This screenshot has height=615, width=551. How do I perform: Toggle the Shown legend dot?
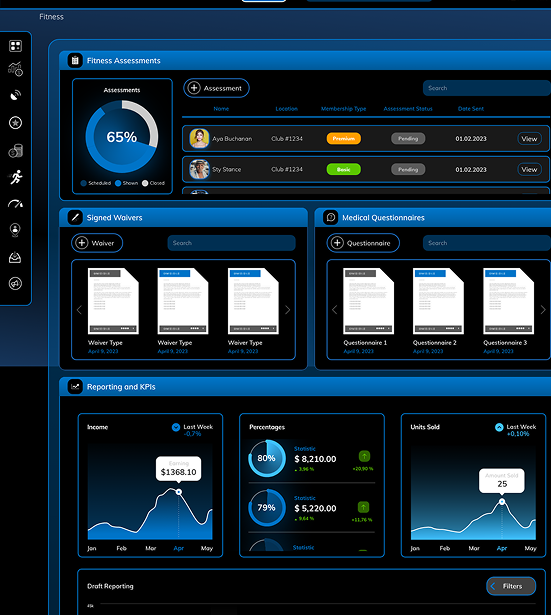tap(118, 183)
